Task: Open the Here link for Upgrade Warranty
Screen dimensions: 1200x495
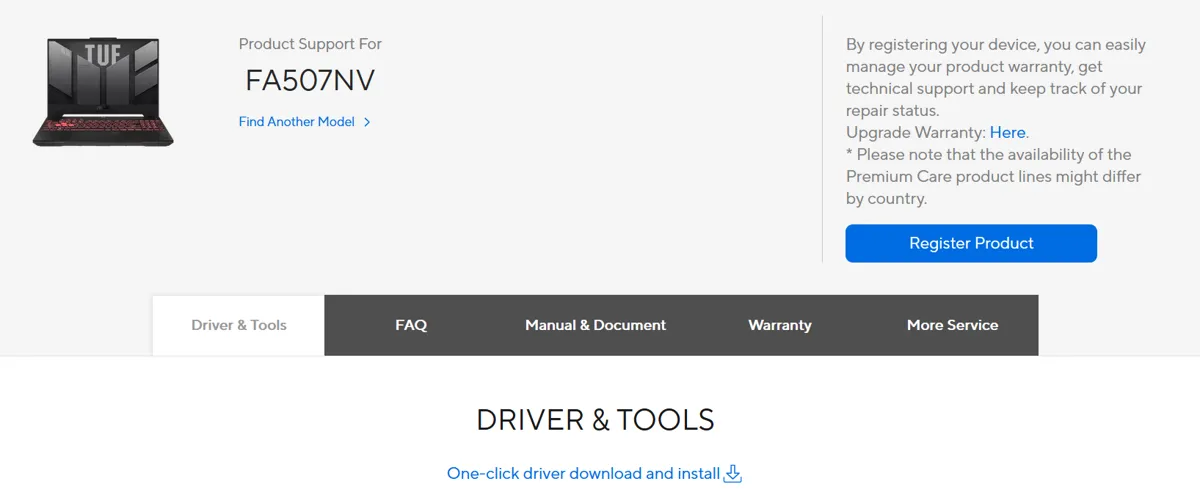Action: pyautogui.click(x=1007, y=132)
